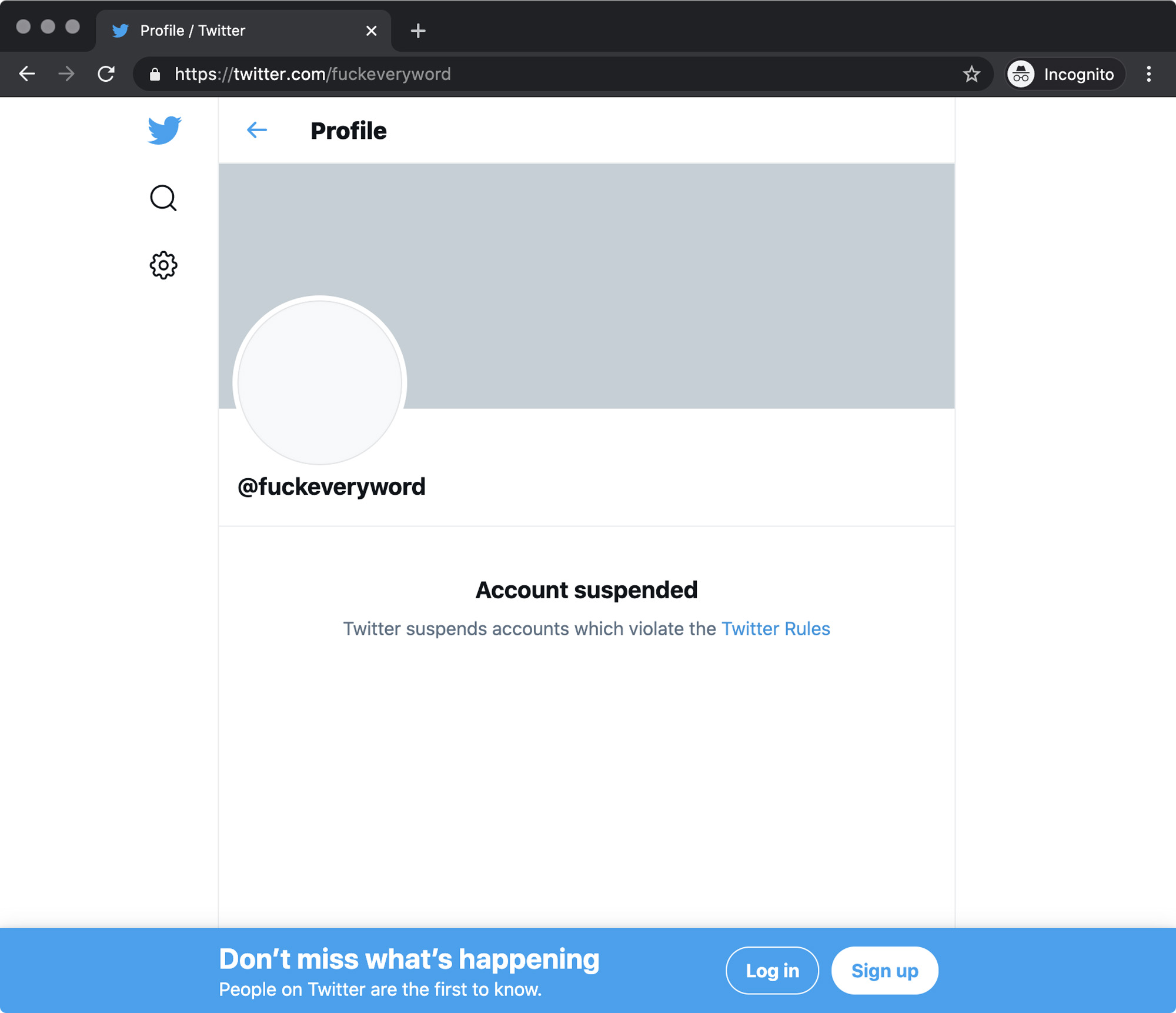Go back using the blue Profile arrow
The width and height of the screenshot is (1176, 1013).
point(257,130)
